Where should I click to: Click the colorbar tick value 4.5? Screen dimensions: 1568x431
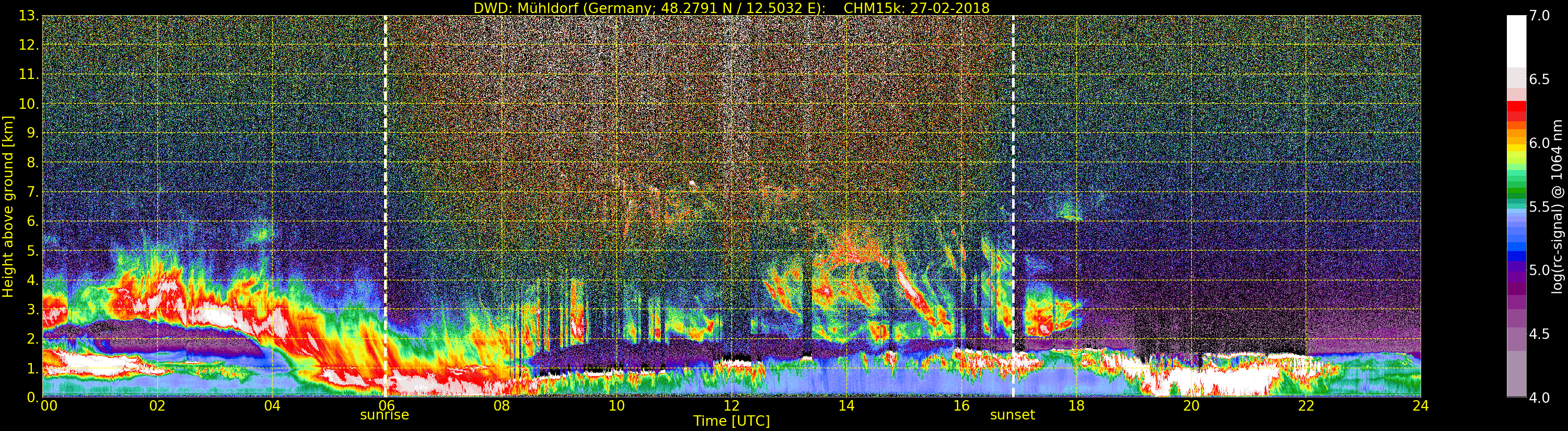point(1539,334)
